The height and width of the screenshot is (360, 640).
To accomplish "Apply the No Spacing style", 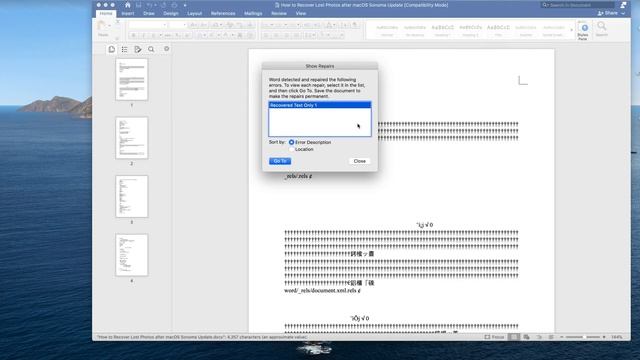I will (x=415, y=31).
